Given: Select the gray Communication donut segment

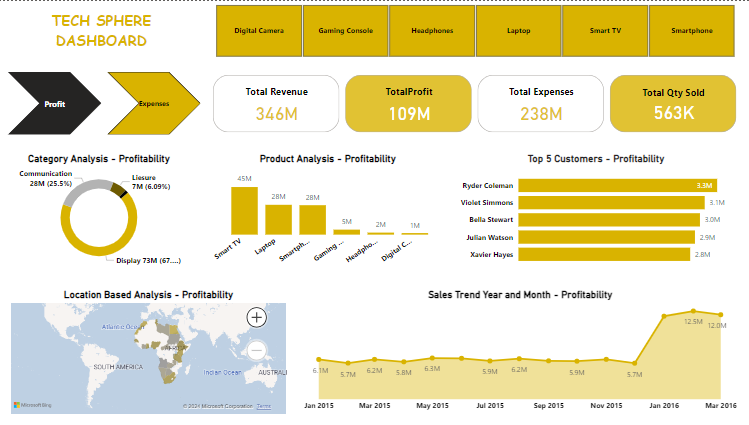Looking at the screenshot, I should (x=84, y=188).
